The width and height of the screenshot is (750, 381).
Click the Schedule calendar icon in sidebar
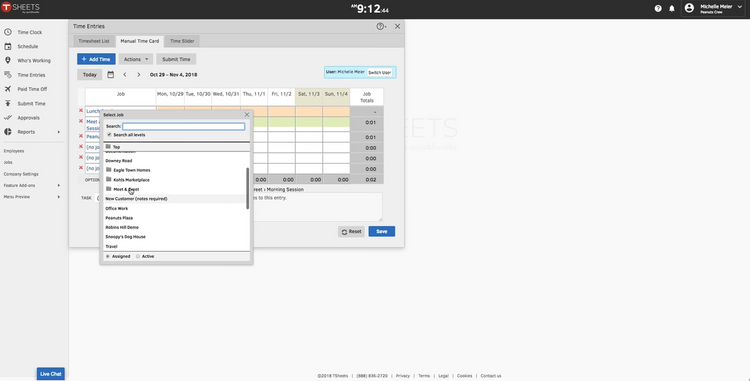click(8, 46)
